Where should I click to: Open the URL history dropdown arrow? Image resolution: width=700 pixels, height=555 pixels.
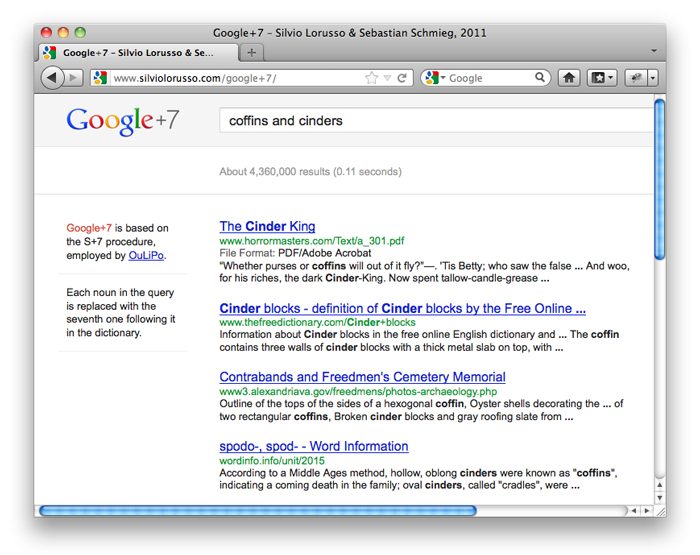pos(388,78)
